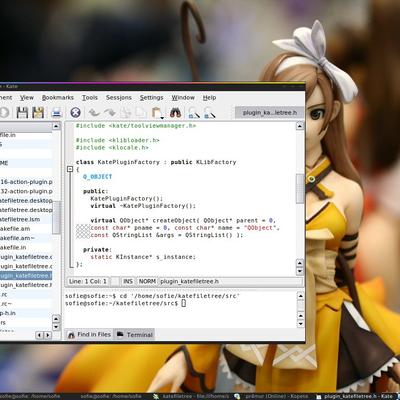Click the Print icon in toolbar

tap(57, 113)
